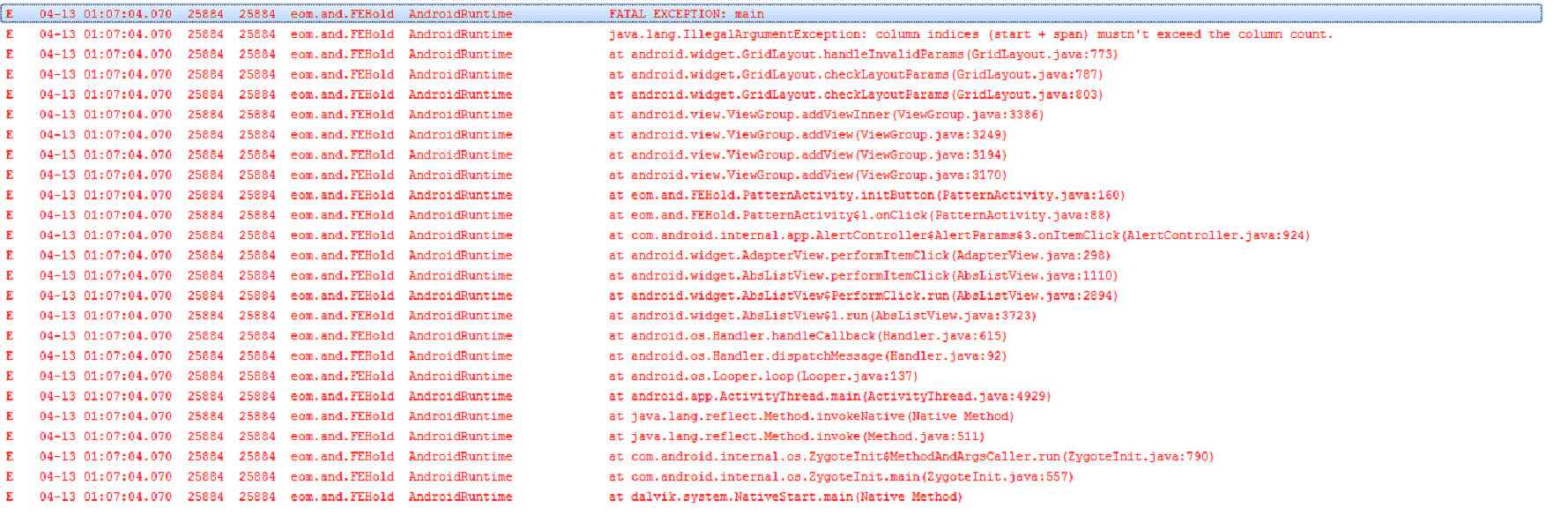This screenshot has height=523, width=1568.
Task: Click the AbsListView$PerformClick.run line
Action: click(x=862, y=296)
